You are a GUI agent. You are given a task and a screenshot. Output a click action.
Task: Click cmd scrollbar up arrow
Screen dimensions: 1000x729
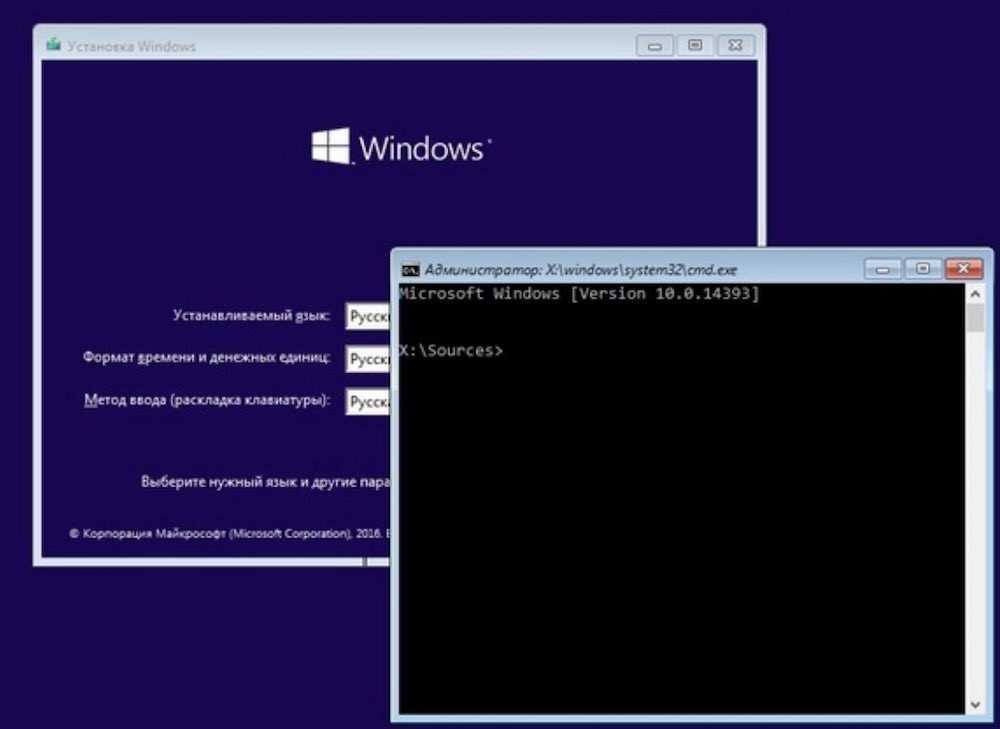pyautogui.click(x=974, y=294)
